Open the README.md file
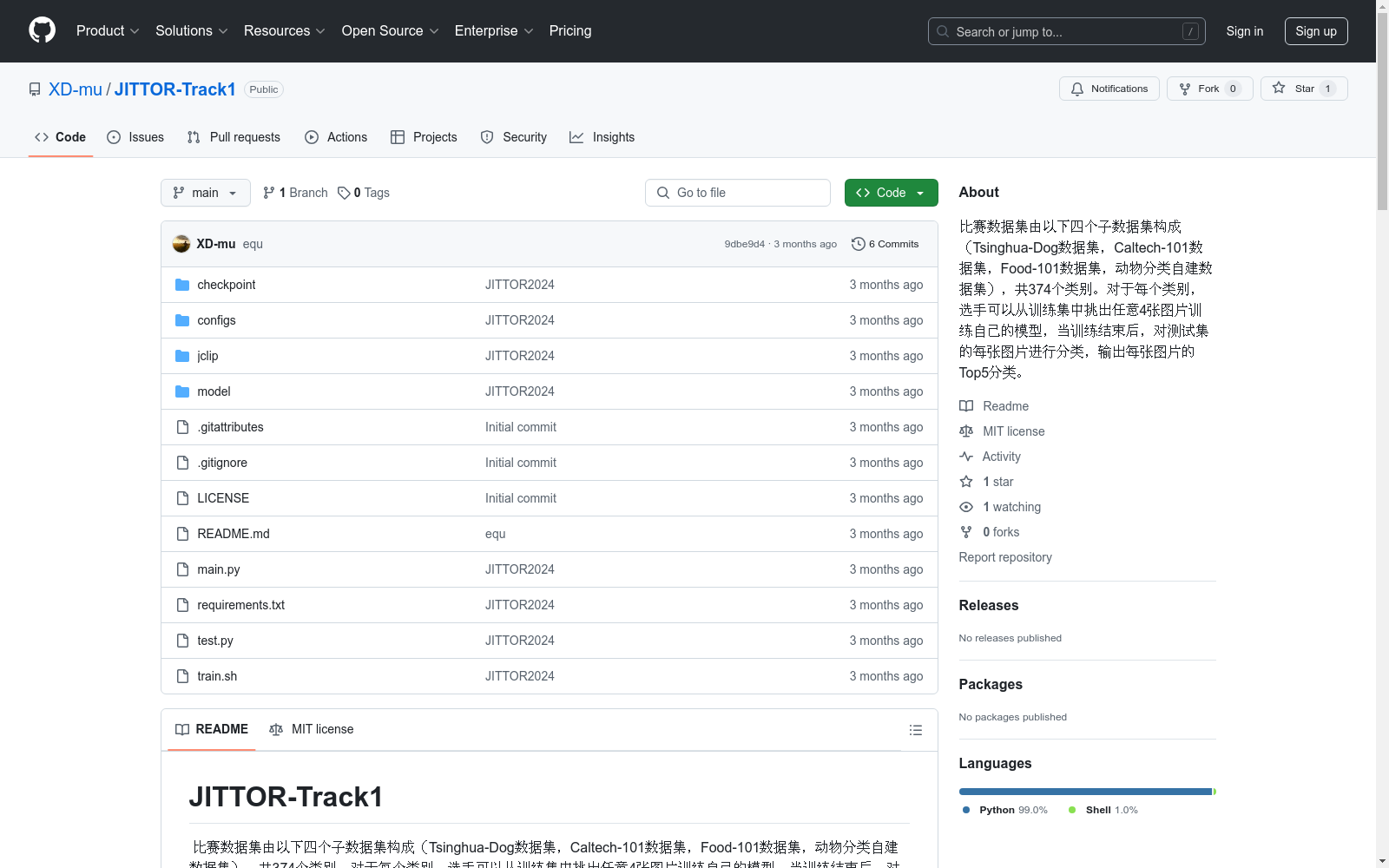The height and width of the screenshot is (868, 1389). [234, 534]
